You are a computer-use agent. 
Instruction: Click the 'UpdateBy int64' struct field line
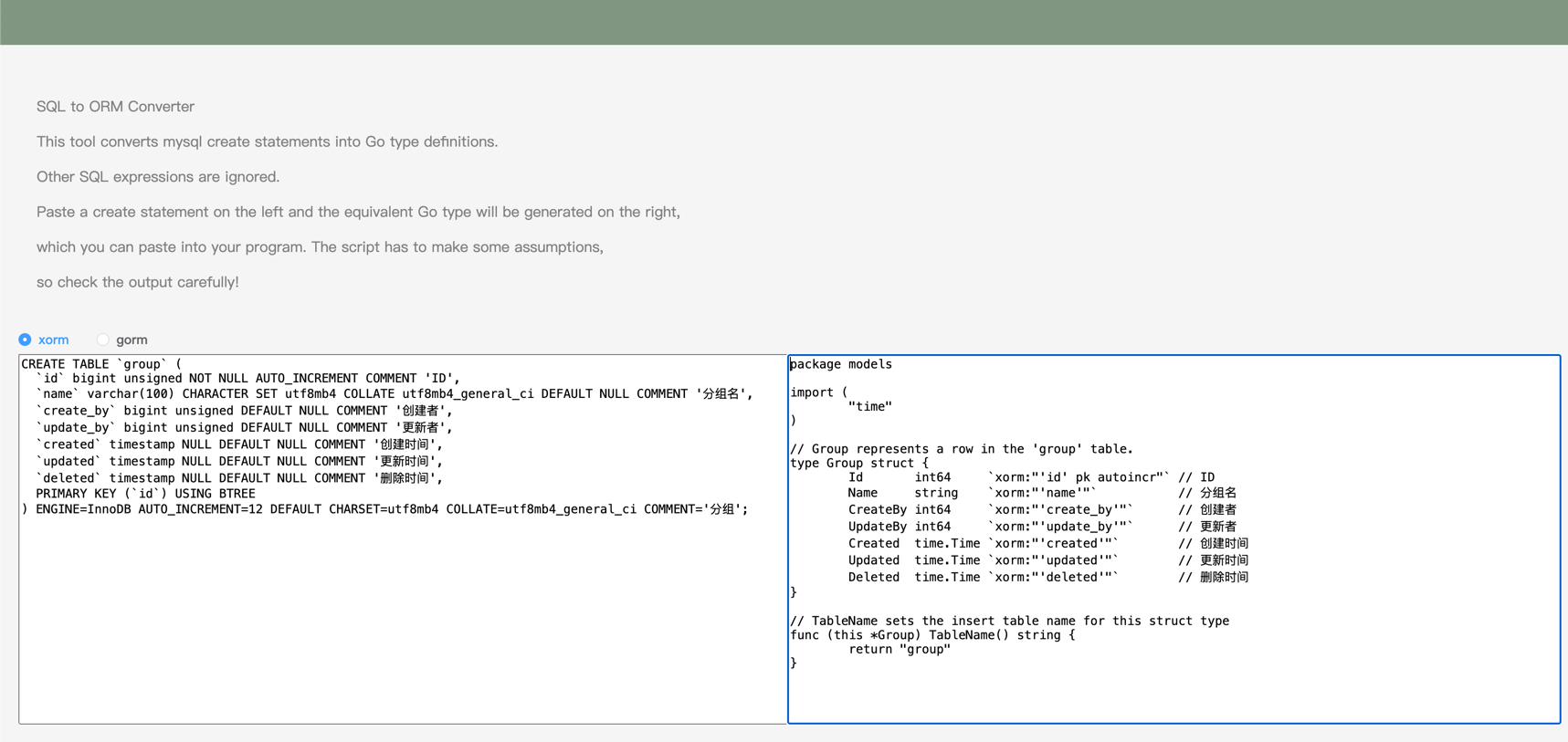coord(1042,527)
